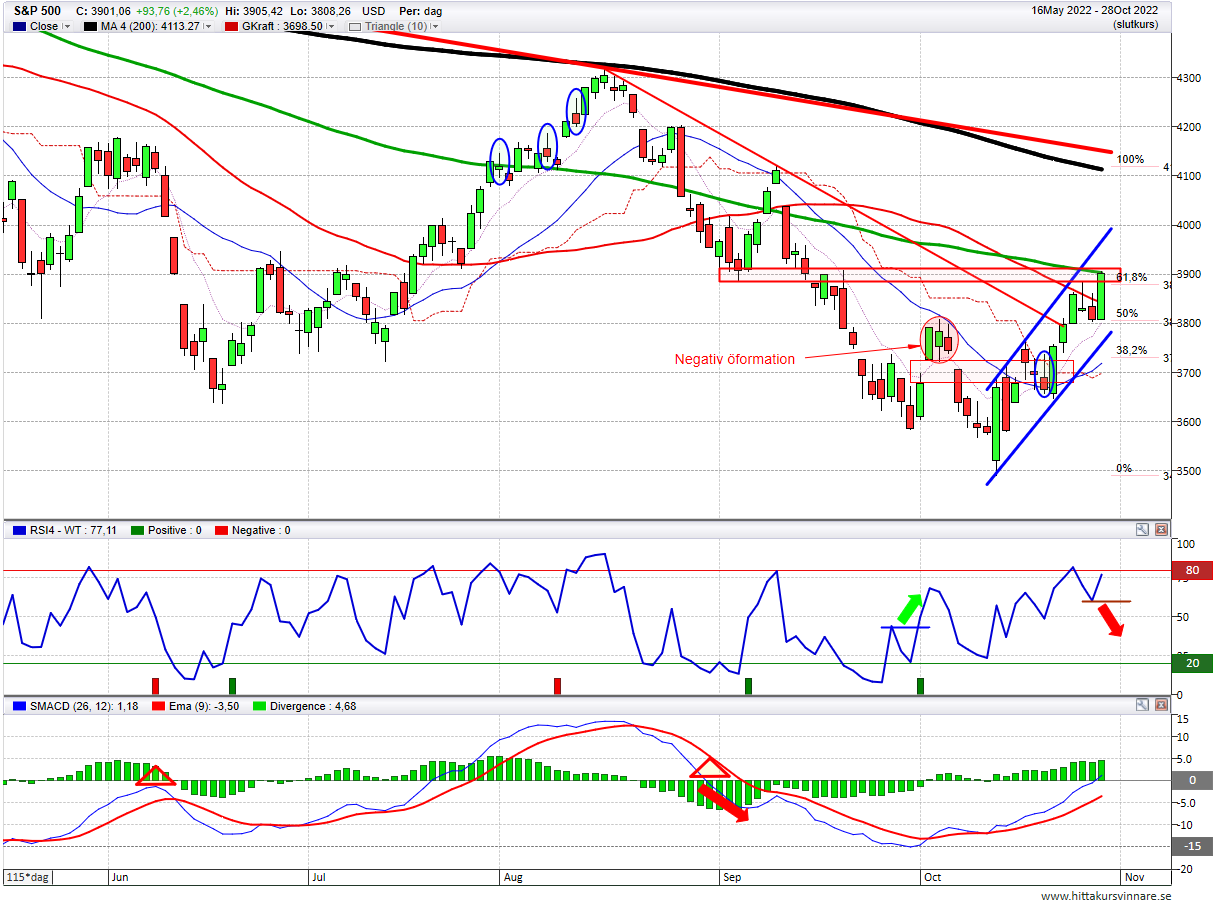Open settings wrench for the RSI4 panel
The height and width of the screenshot is (901, 1216).
(x=1142, y=530)
